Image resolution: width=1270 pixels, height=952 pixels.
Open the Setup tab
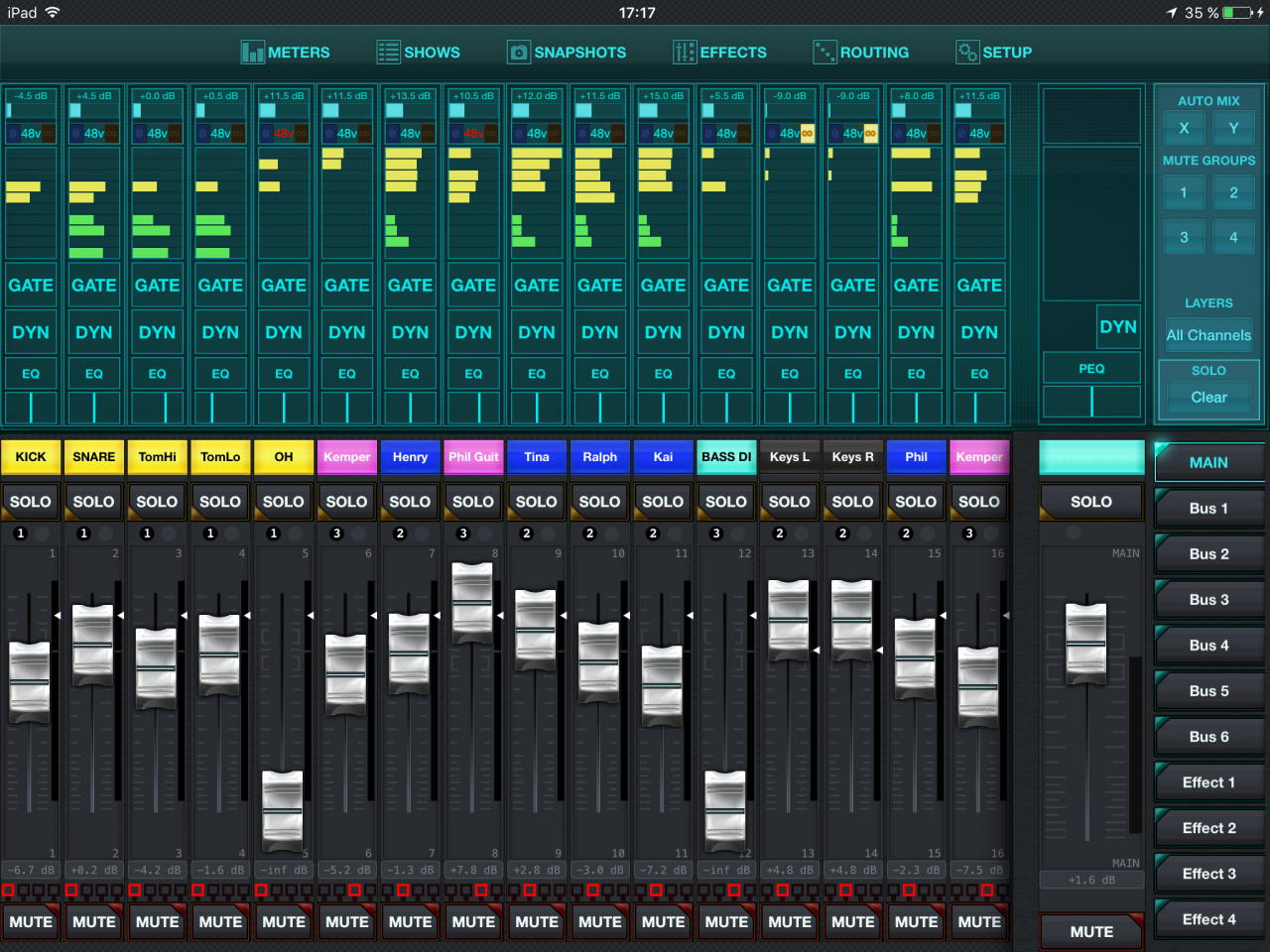point(994,52)
